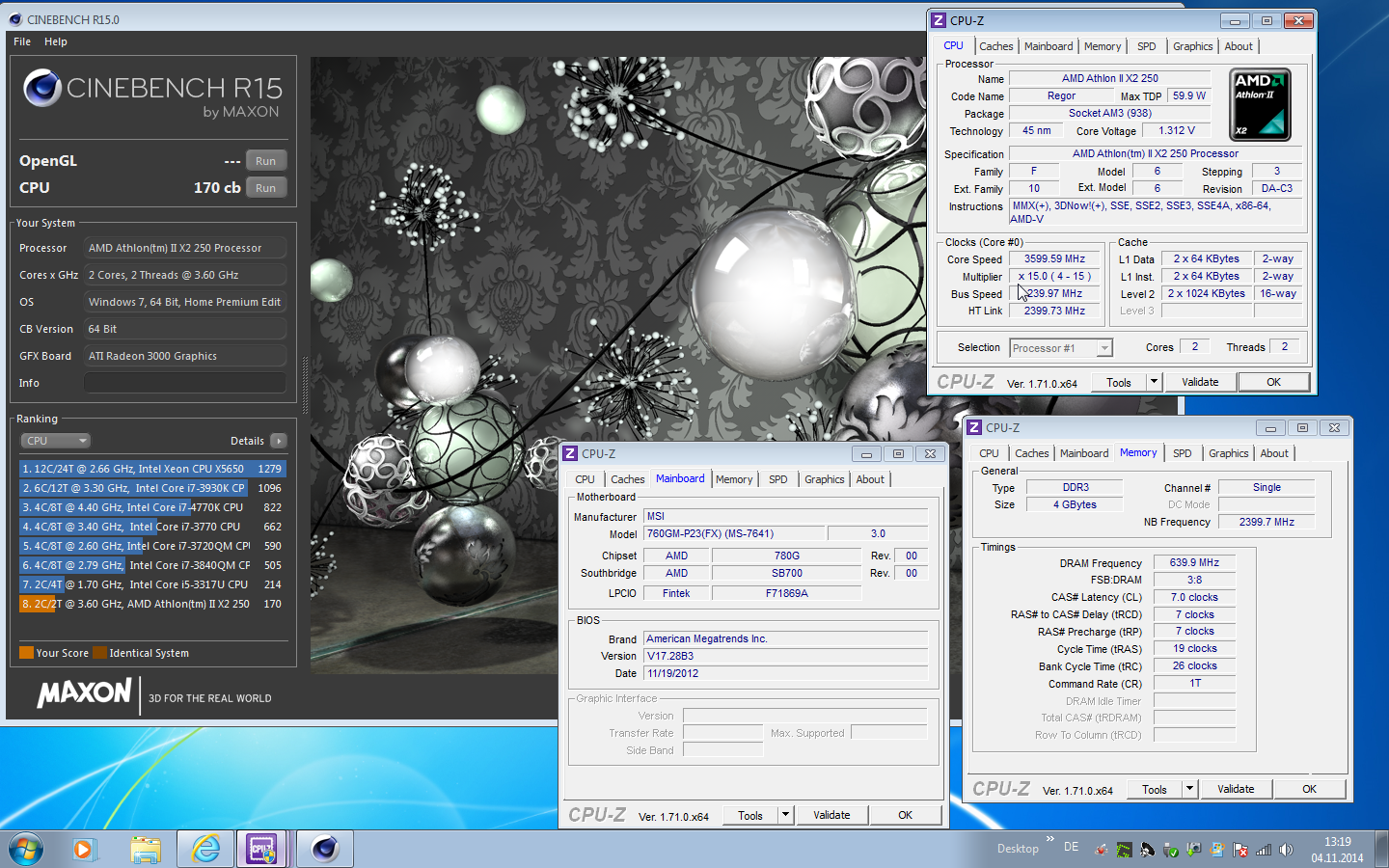Expand Desktop toolbar chevron in taskbar
This screenshot has width=1389, height=868.
click(1049, 839)
